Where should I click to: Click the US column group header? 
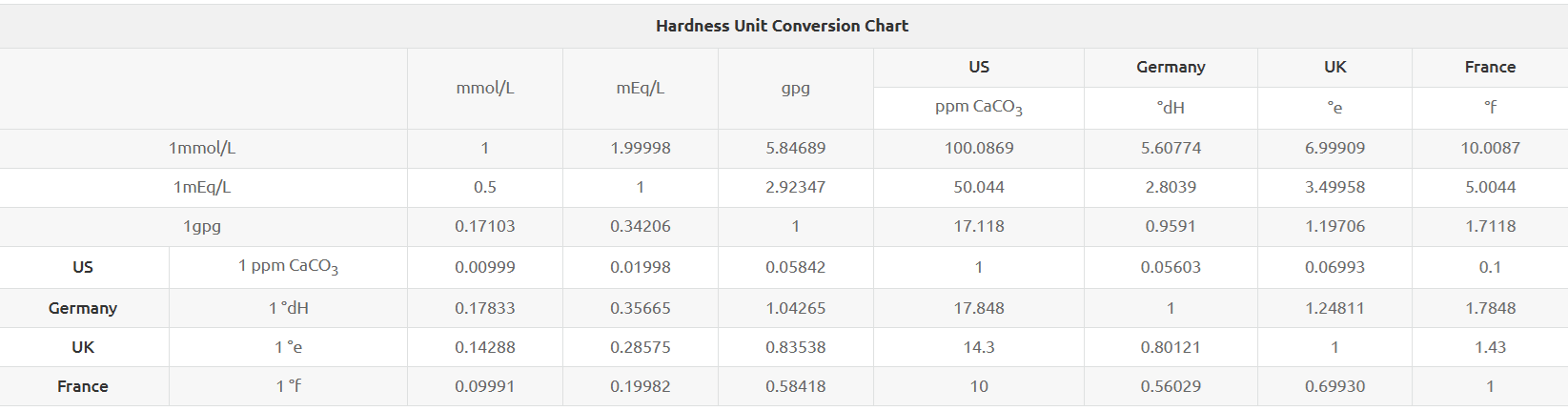[979, 67]
